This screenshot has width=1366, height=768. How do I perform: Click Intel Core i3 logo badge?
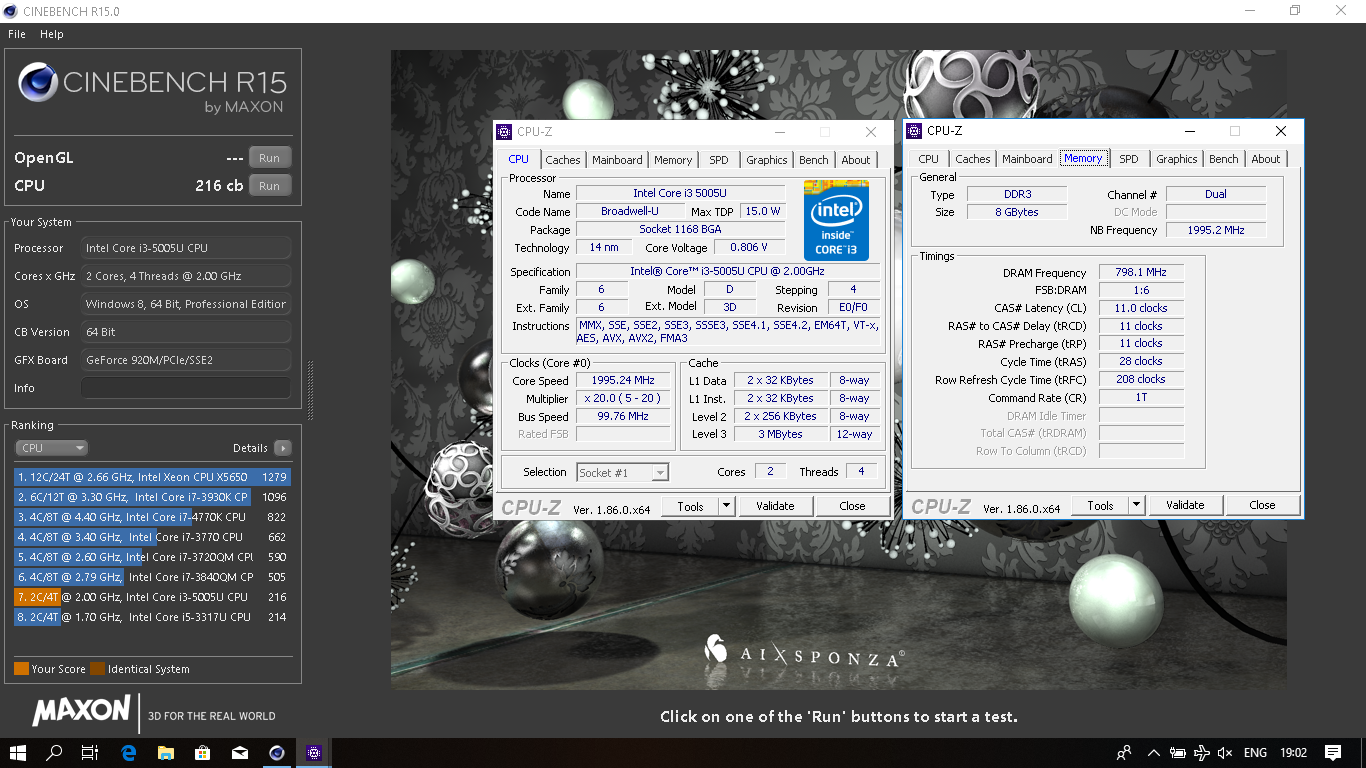pos(836,221)
